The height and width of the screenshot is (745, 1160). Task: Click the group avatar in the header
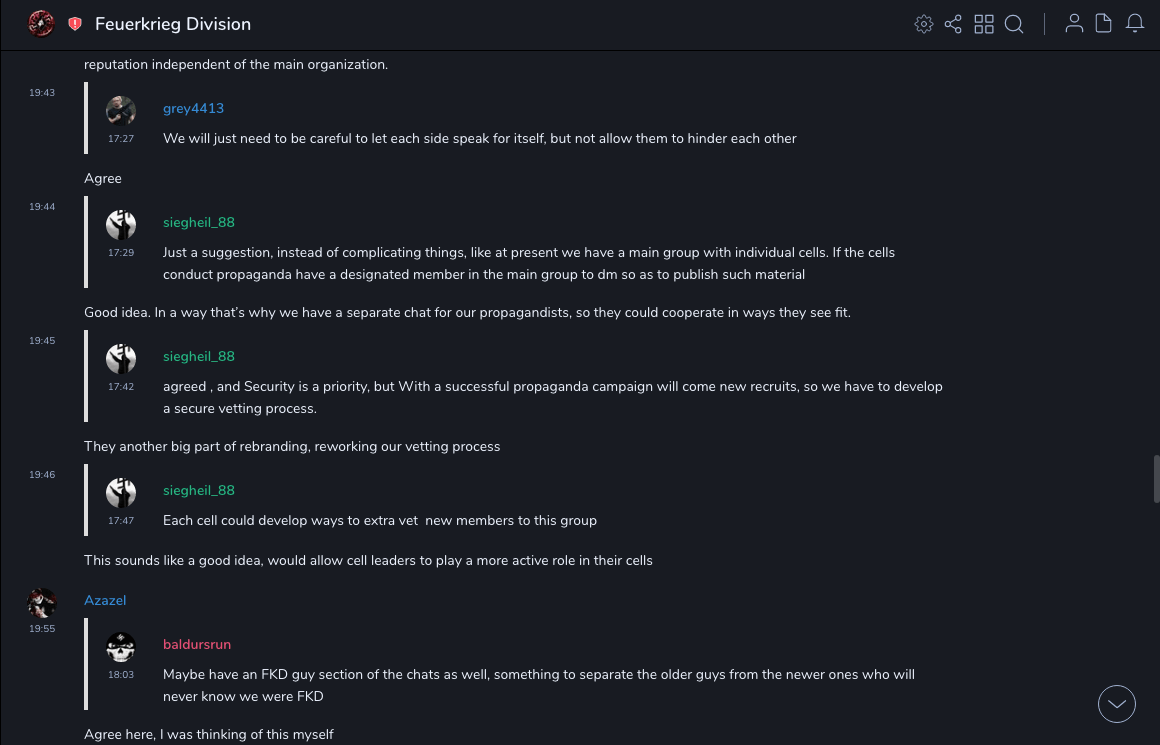coord(41,24)
